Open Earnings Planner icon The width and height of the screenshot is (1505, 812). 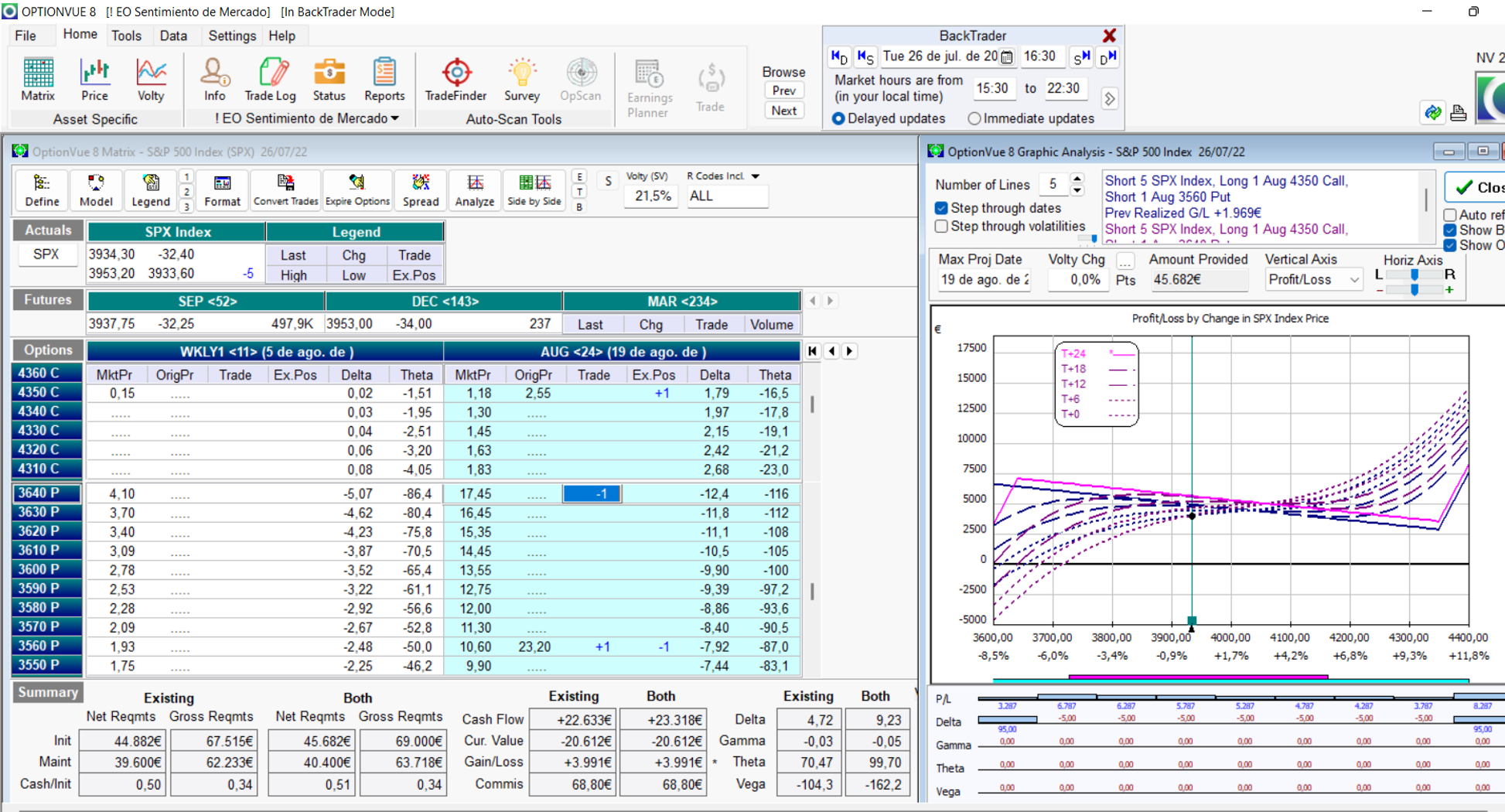click(649, 88)
